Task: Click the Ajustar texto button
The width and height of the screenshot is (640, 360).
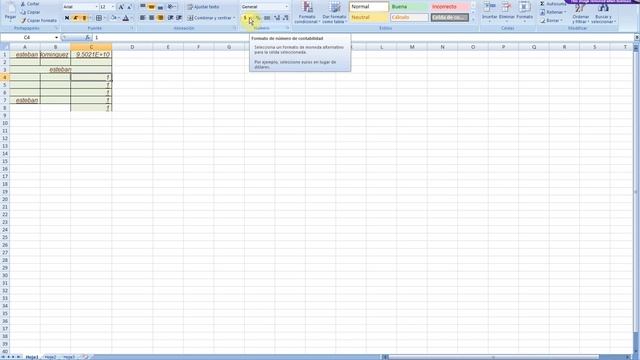Action: pyautogui.click(x=203, y=7)
